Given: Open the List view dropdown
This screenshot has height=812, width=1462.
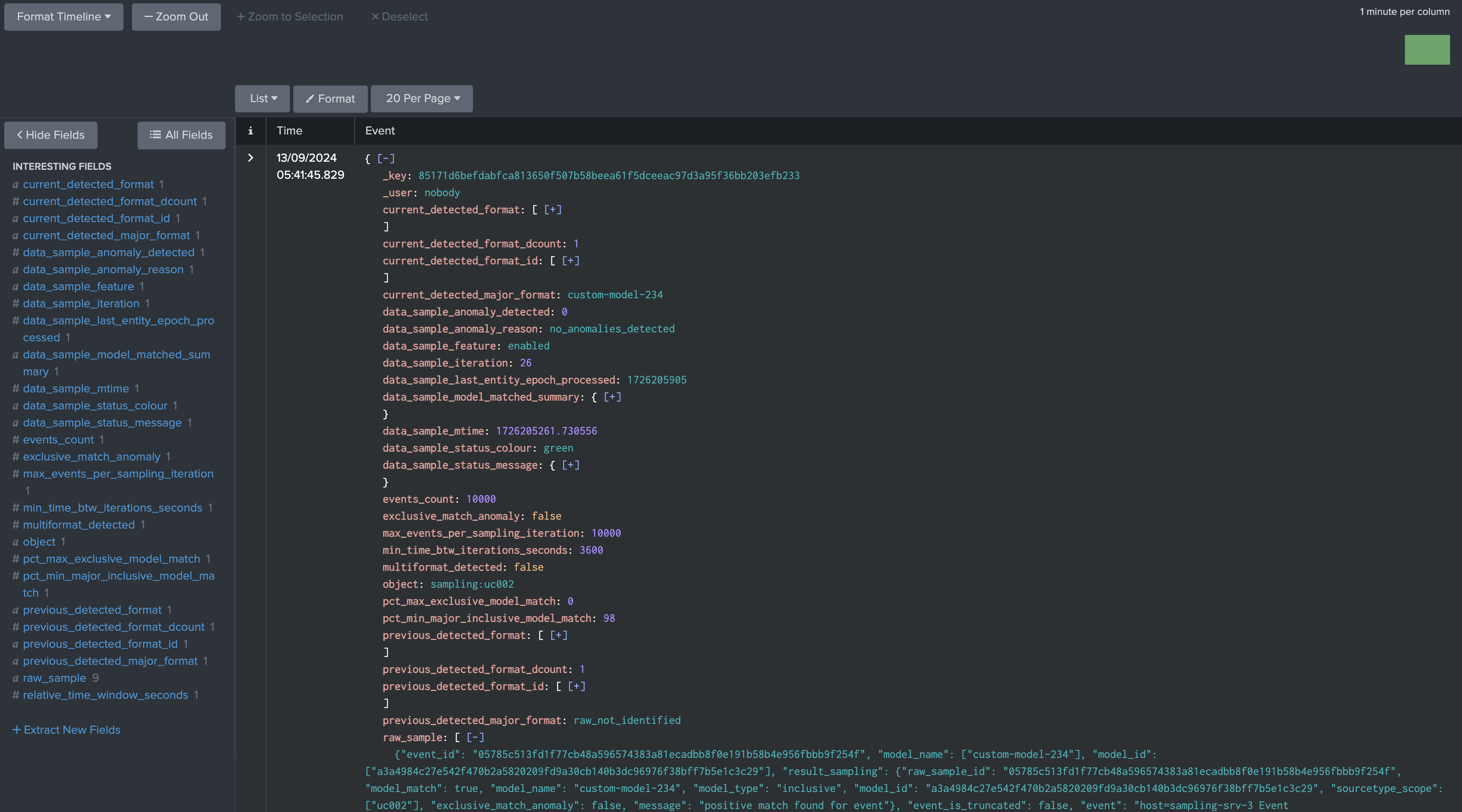Looking at the screenshot, I should pos(263,98).
